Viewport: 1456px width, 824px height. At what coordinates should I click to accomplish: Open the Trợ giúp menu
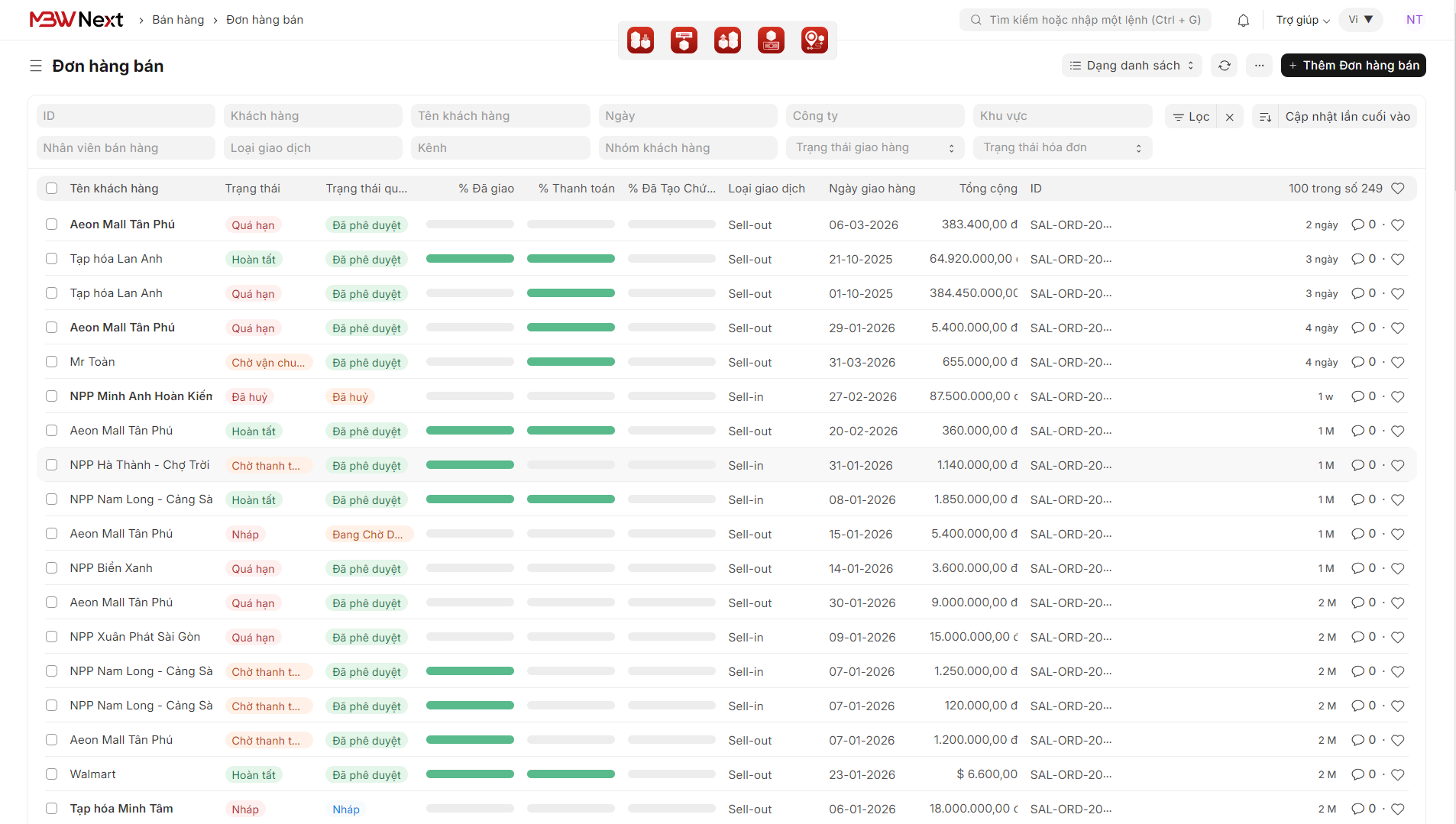(1302, 20)
